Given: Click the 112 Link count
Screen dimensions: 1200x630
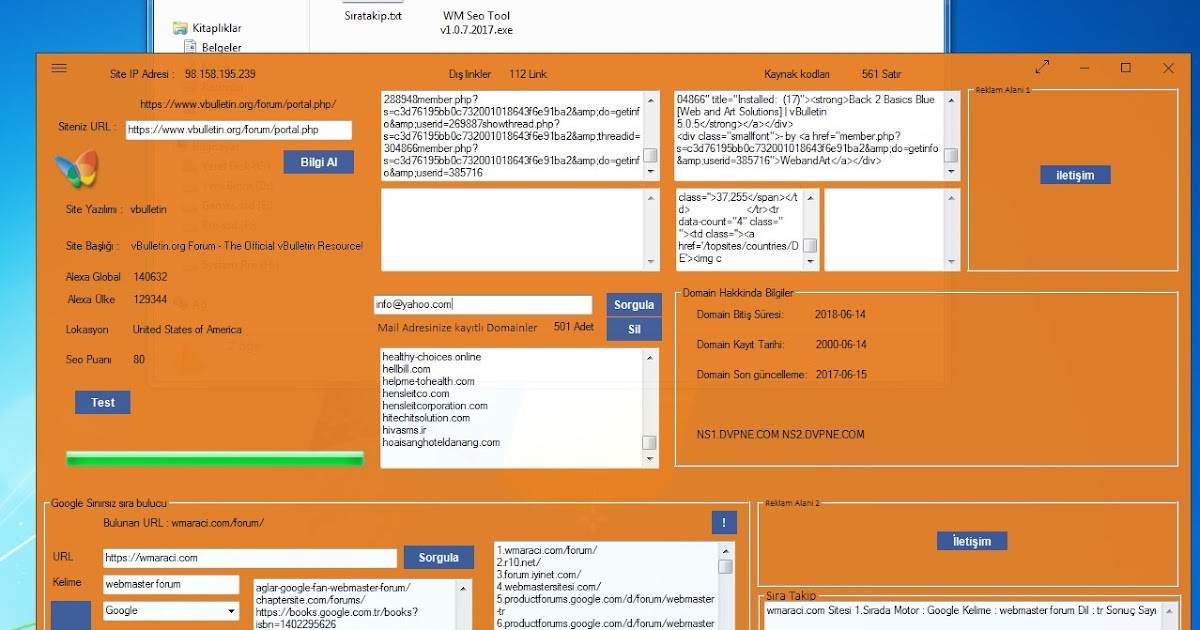Looking at the screenshot, I should 528,74.
